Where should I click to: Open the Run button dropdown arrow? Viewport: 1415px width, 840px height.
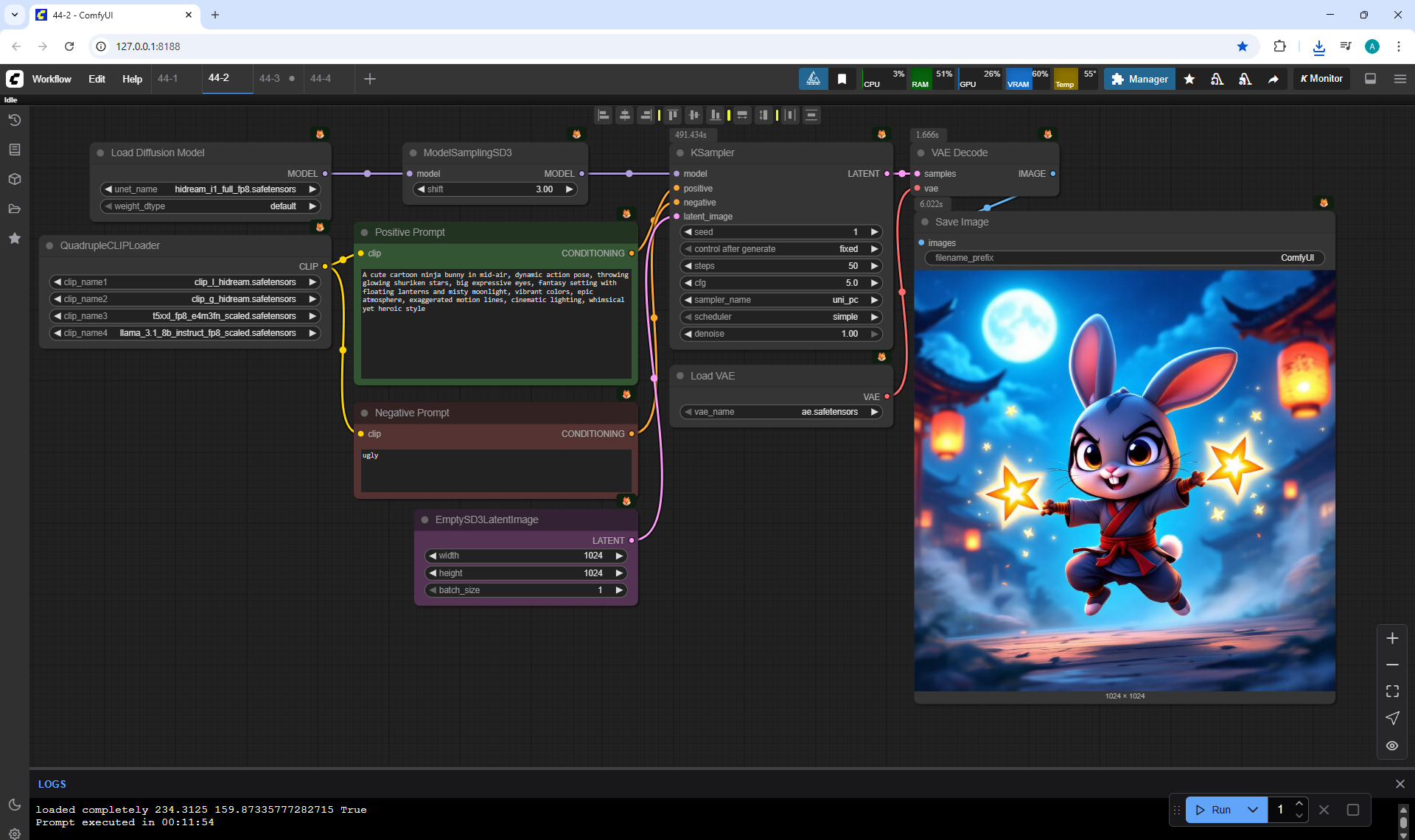tap(1252, 810)
